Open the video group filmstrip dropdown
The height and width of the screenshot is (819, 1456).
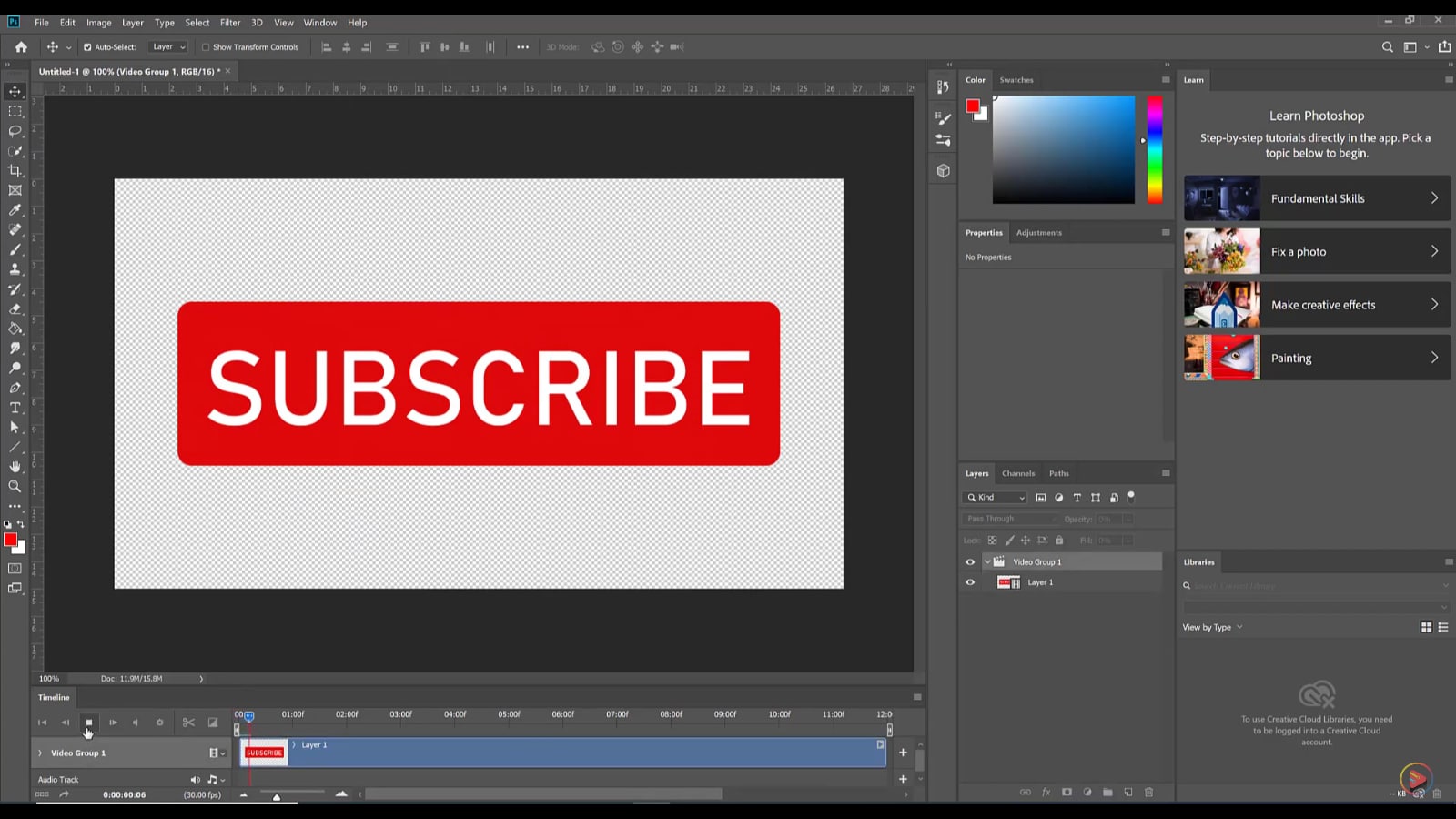217,753
